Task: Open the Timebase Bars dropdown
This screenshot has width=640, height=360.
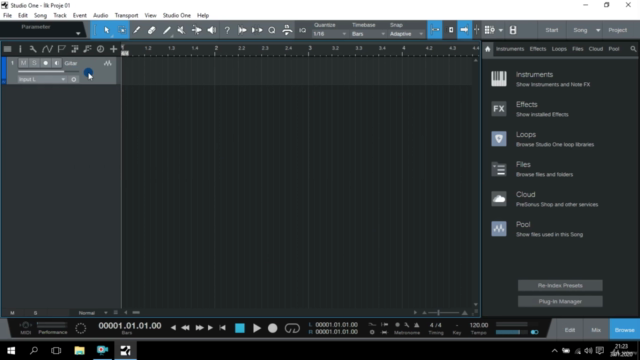Action: pyautogui.click(x=368, y=34)
